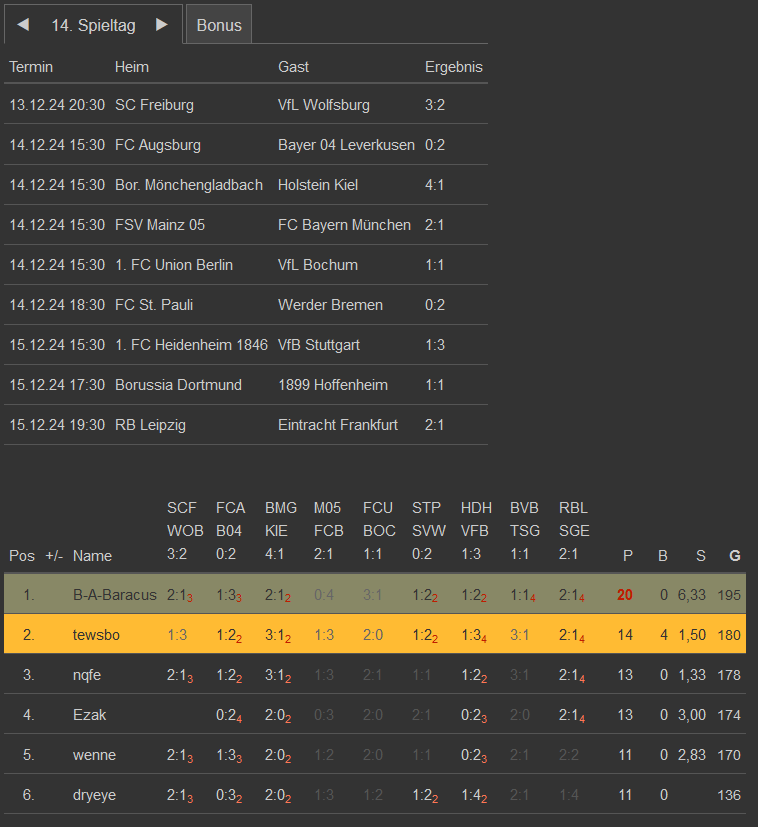The width and height of the screenshot is (758, 827).
Task: Click the +/- column header
Action: point(54,556)
